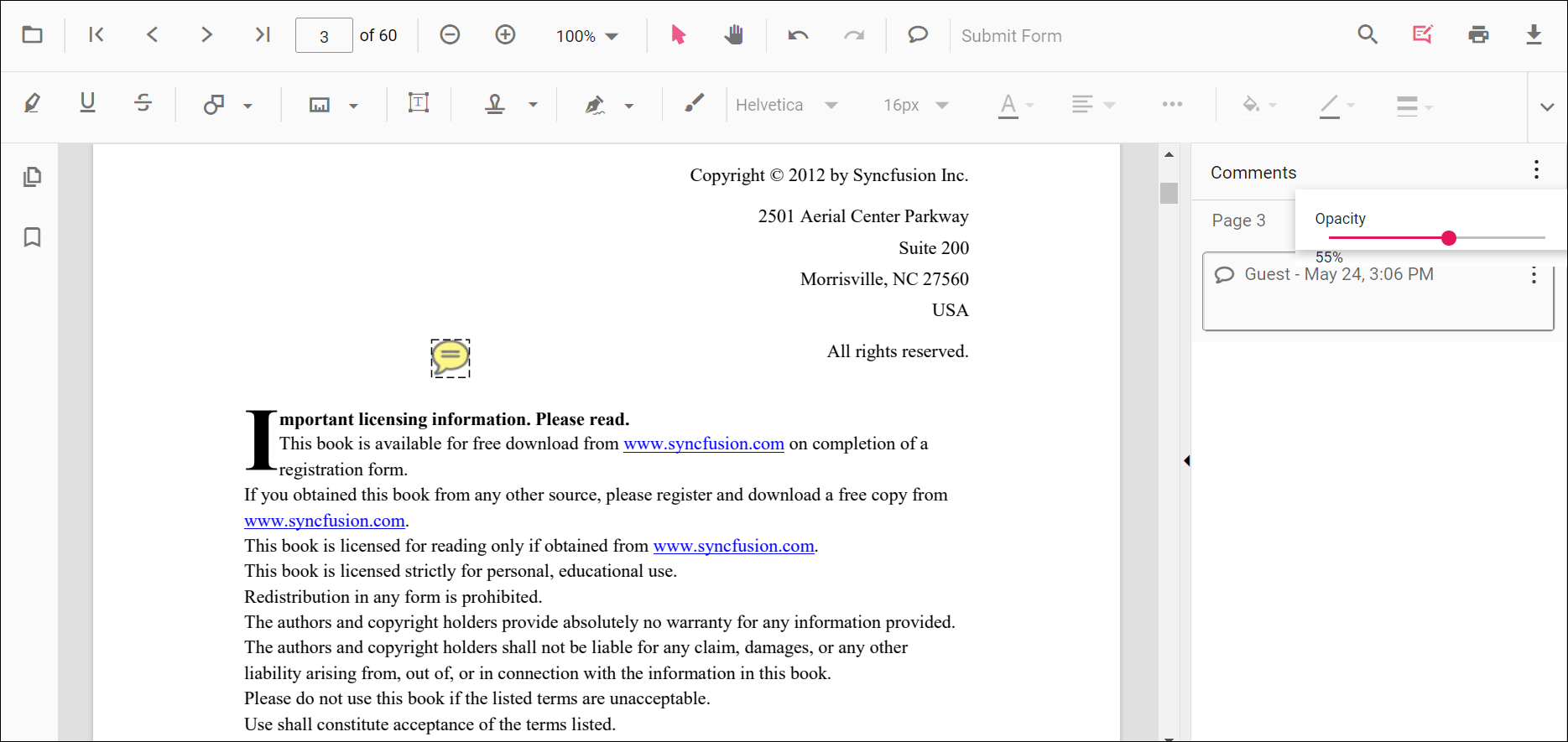Go to the first page
Image resolution: width=1568 pixels, height=742 pixels.
click(x=96, y=35)
